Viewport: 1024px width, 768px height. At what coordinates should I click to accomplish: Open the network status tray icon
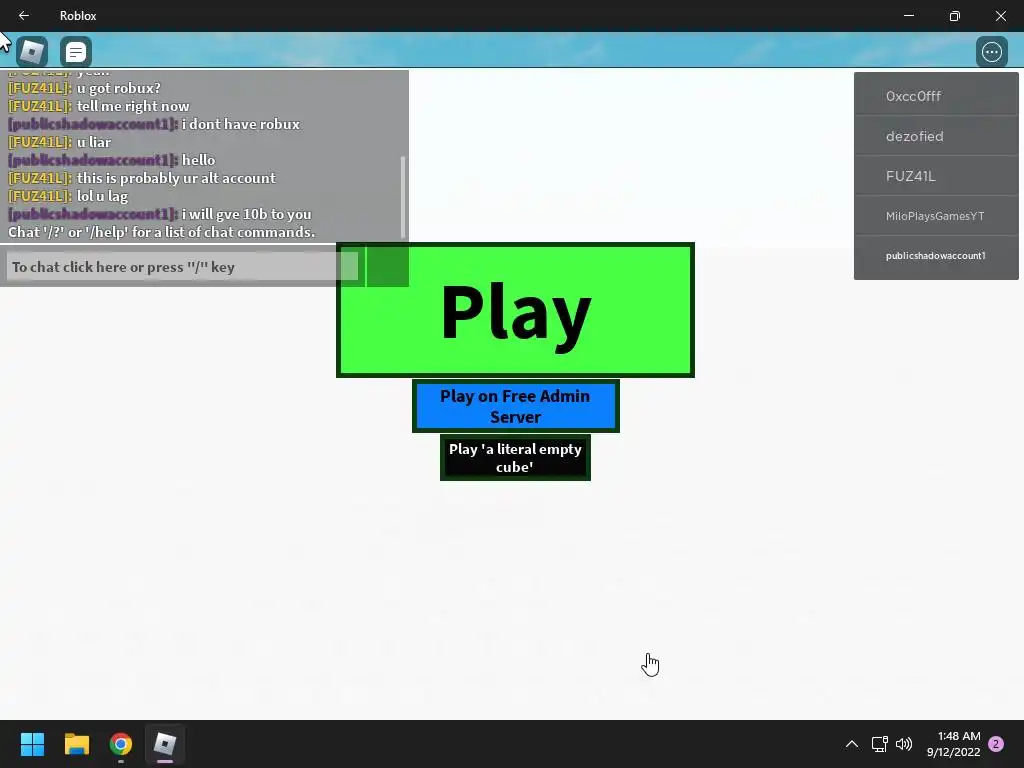[x=880, y=744]
